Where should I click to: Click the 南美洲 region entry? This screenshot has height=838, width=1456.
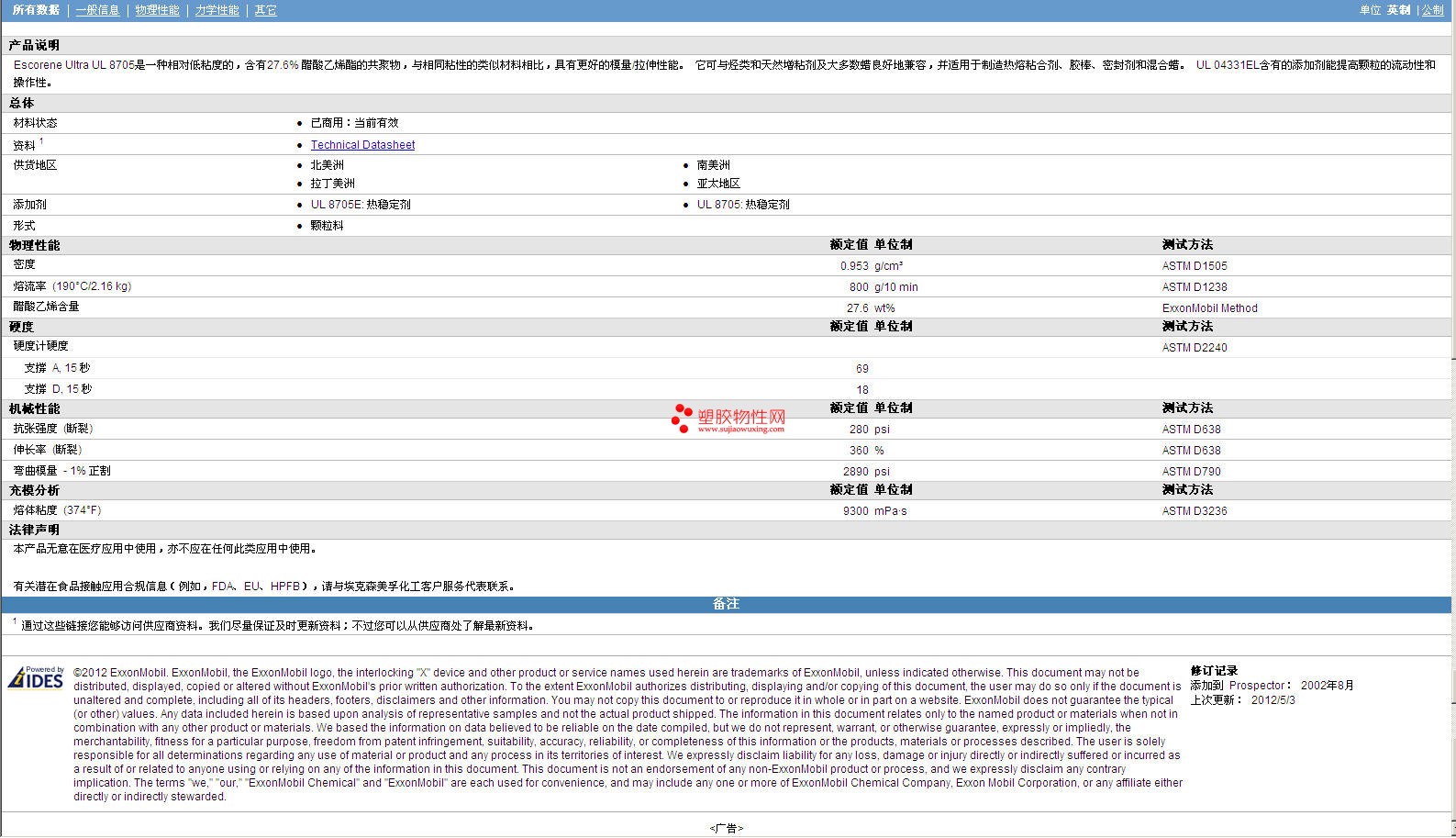[x=714, y=165]
